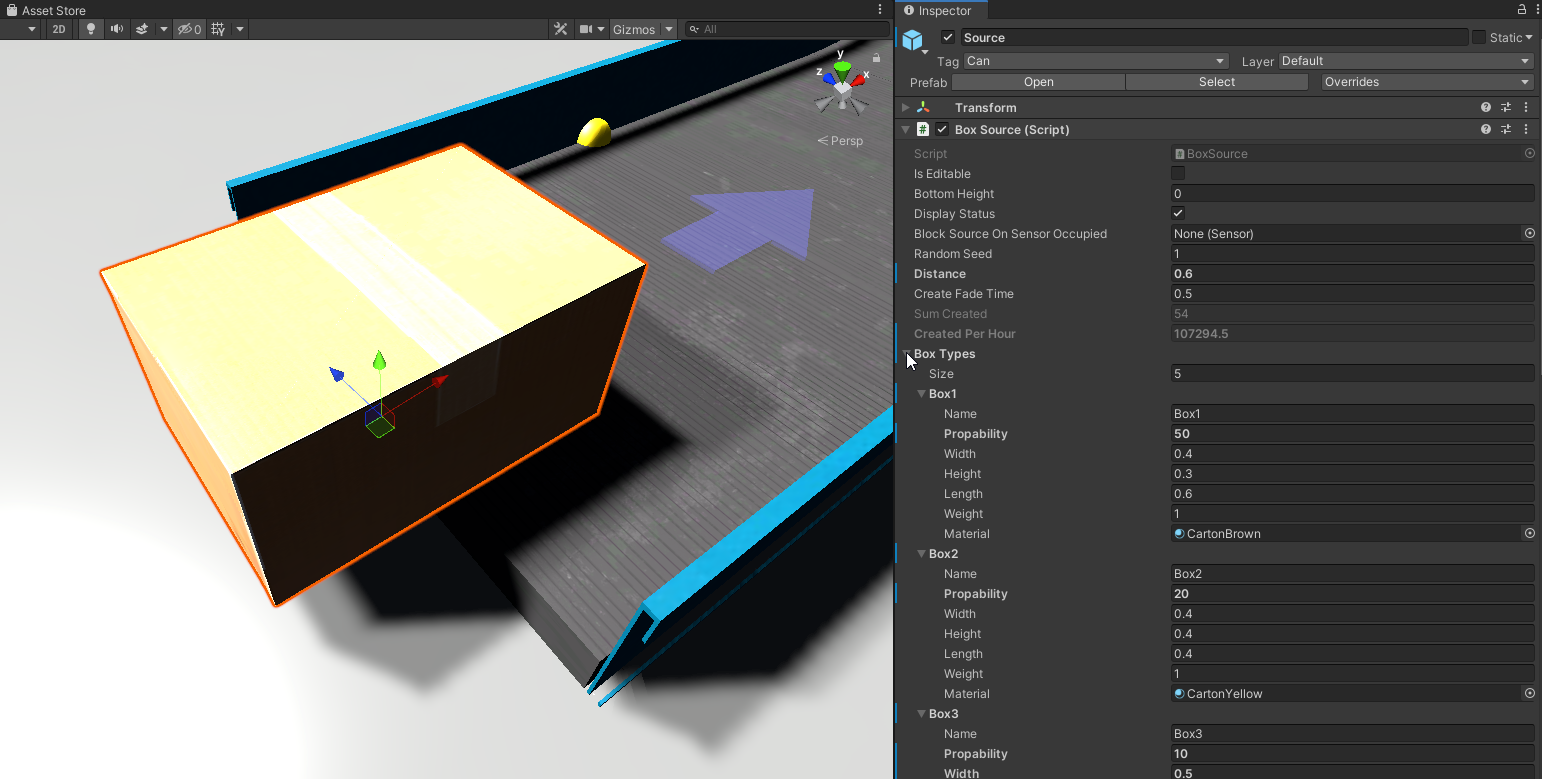1542x779 pixels.
Task: Toggle scene lighting with the lightbulb icon
Action: pos(91,29)
